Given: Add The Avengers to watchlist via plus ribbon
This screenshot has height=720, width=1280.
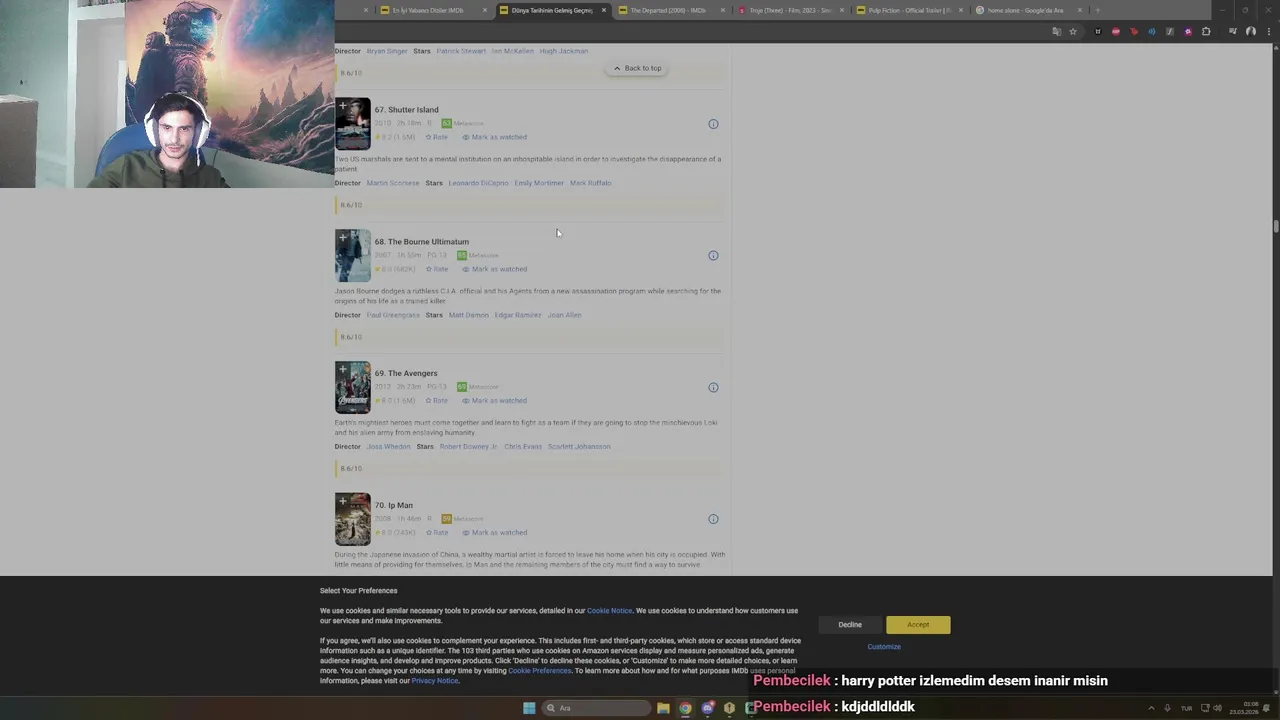Looking at the screenshot, I should point(342,369).
